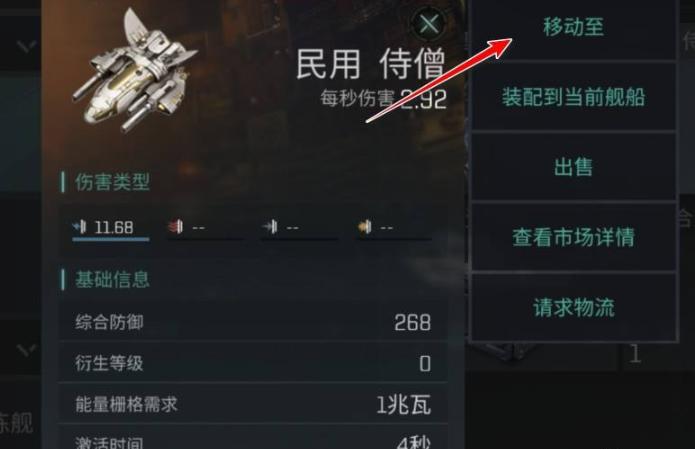
Task: Choose 装配到当前舰船 menu option
Action: pyautogui.click(x=574, y=97)
